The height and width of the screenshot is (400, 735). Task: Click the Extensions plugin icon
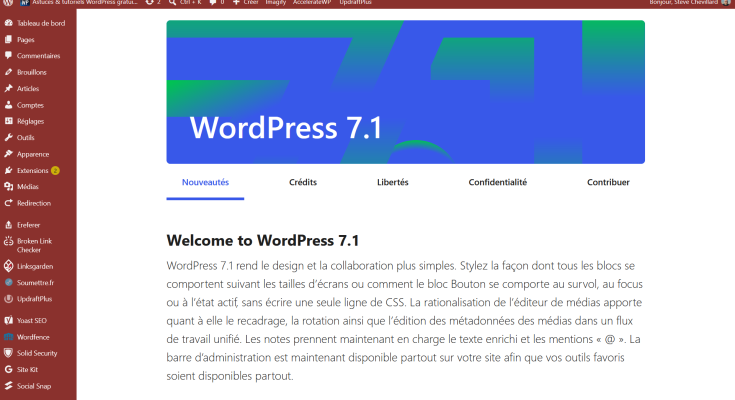(8, 170)
